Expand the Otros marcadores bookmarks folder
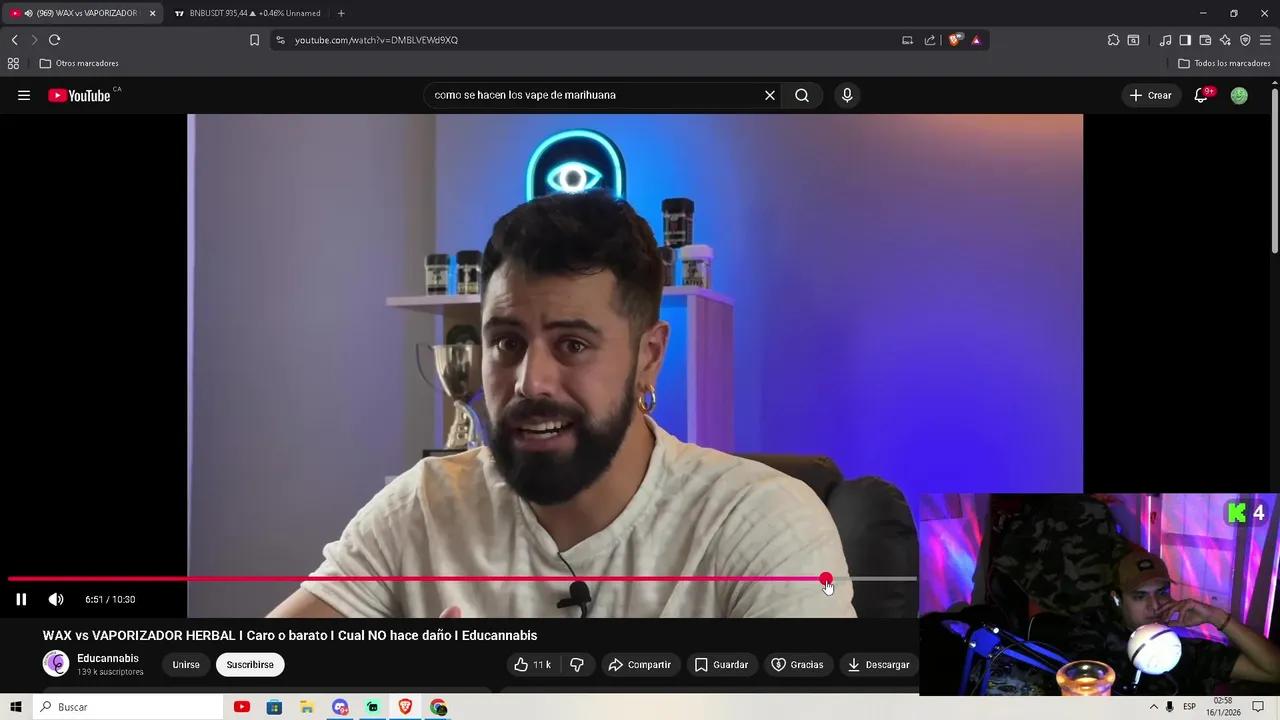The width and height of the screenshot is (1280, 720). coord(81,63)
